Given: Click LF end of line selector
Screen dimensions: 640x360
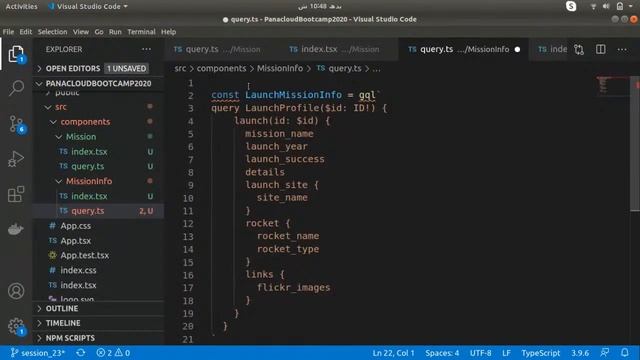Looking at the screenshot, I should 506,353.
